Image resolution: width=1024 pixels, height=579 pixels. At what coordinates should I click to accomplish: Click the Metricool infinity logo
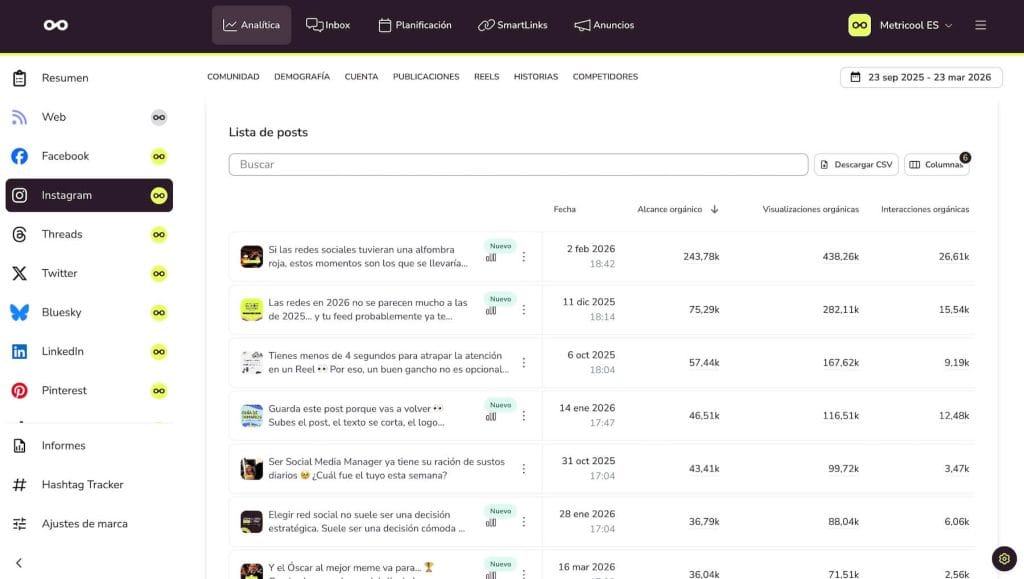click(56, 25)
